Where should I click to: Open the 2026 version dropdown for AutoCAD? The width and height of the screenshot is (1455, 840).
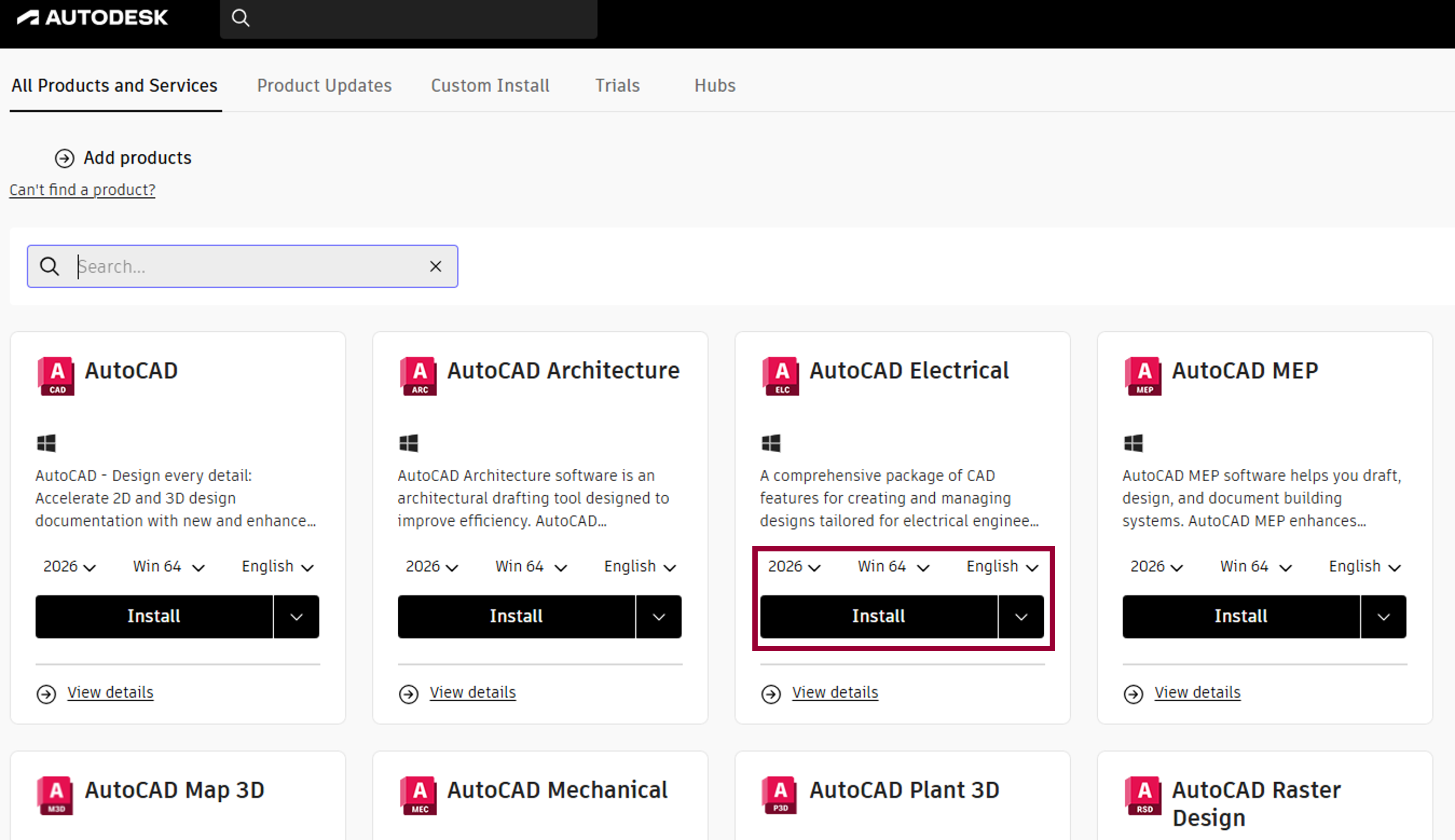coord(69,566)
